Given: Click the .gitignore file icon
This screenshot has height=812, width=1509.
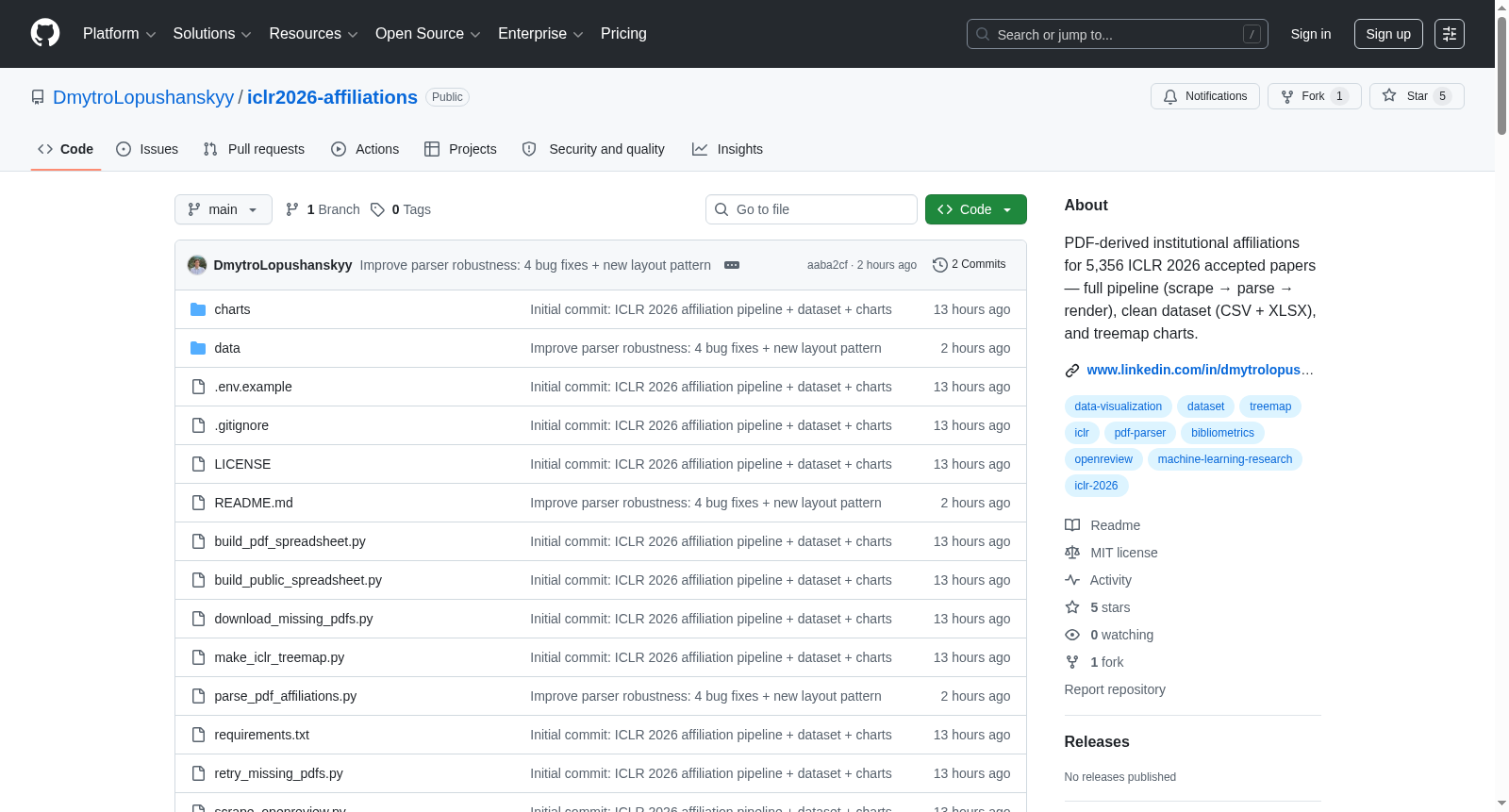Looking at the screenshot, I should [198, 425].
